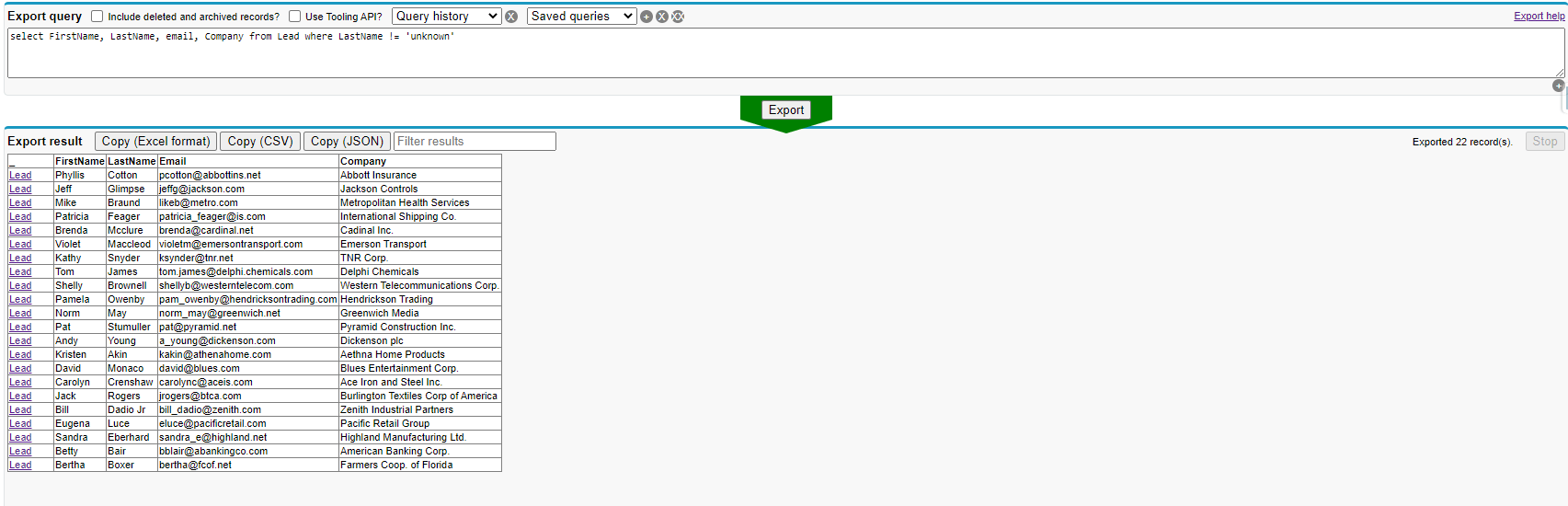Open the Lead link for Violet Maccleod

(x=20, y=245)
